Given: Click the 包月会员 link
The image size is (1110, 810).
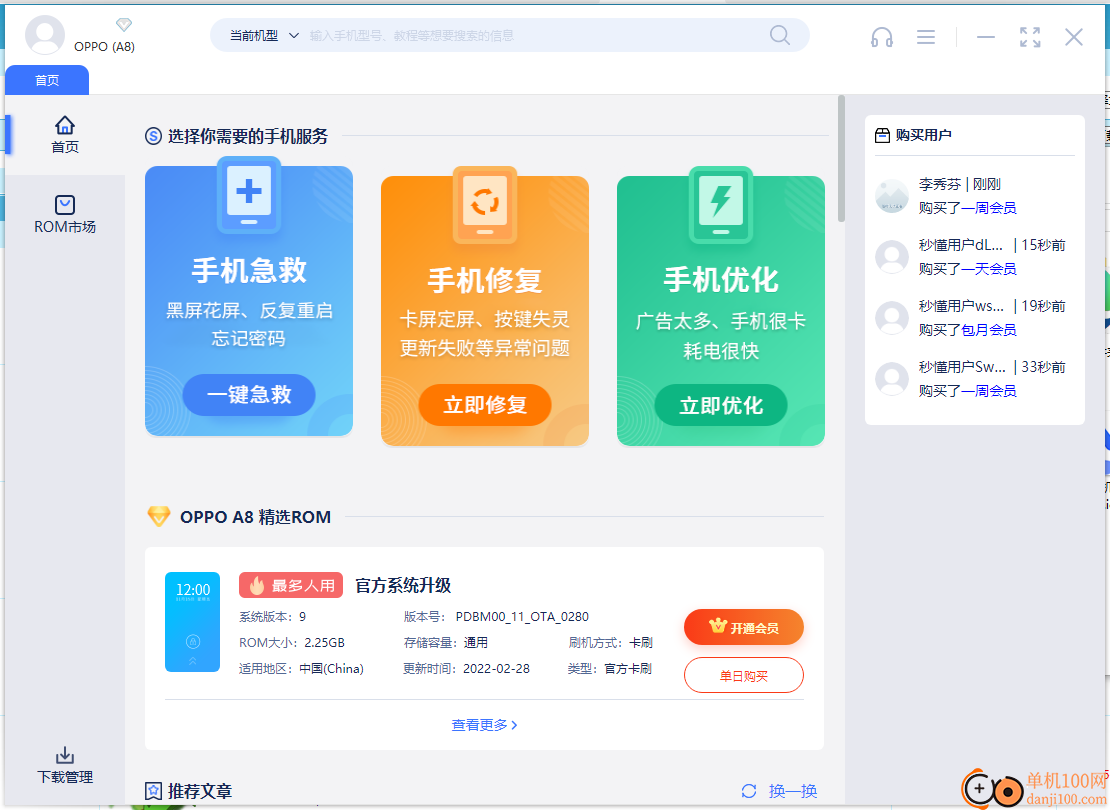Looking at the screenshot, I should (x=988, y=330).
